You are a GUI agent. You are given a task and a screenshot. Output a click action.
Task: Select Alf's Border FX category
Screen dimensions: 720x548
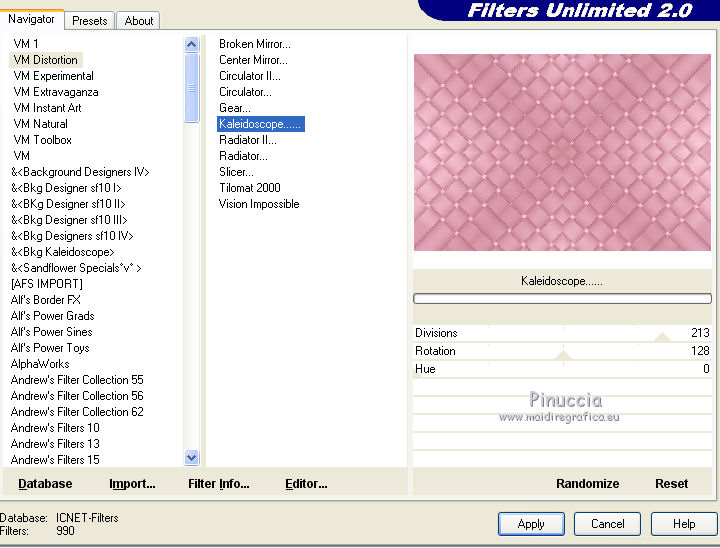[x=45, y=300]
